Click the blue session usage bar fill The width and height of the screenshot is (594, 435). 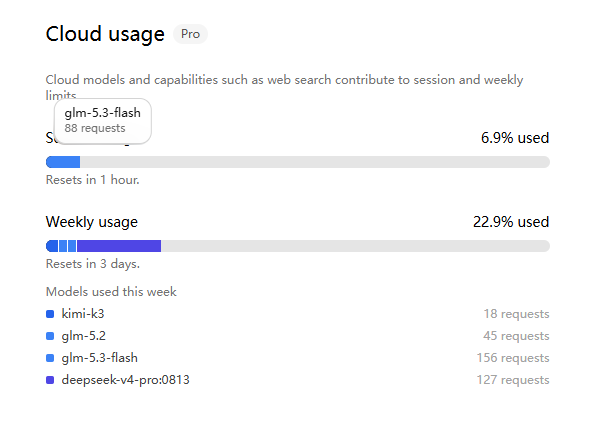click(x=63, y=162)
